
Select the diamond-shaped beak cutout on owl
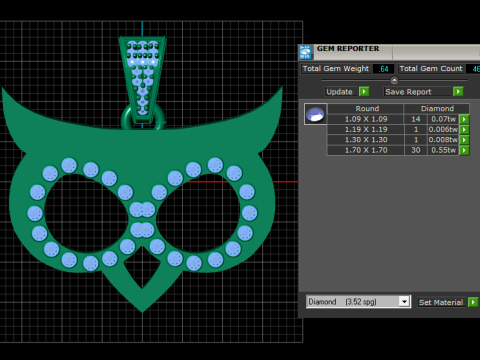tap(142, 268)
